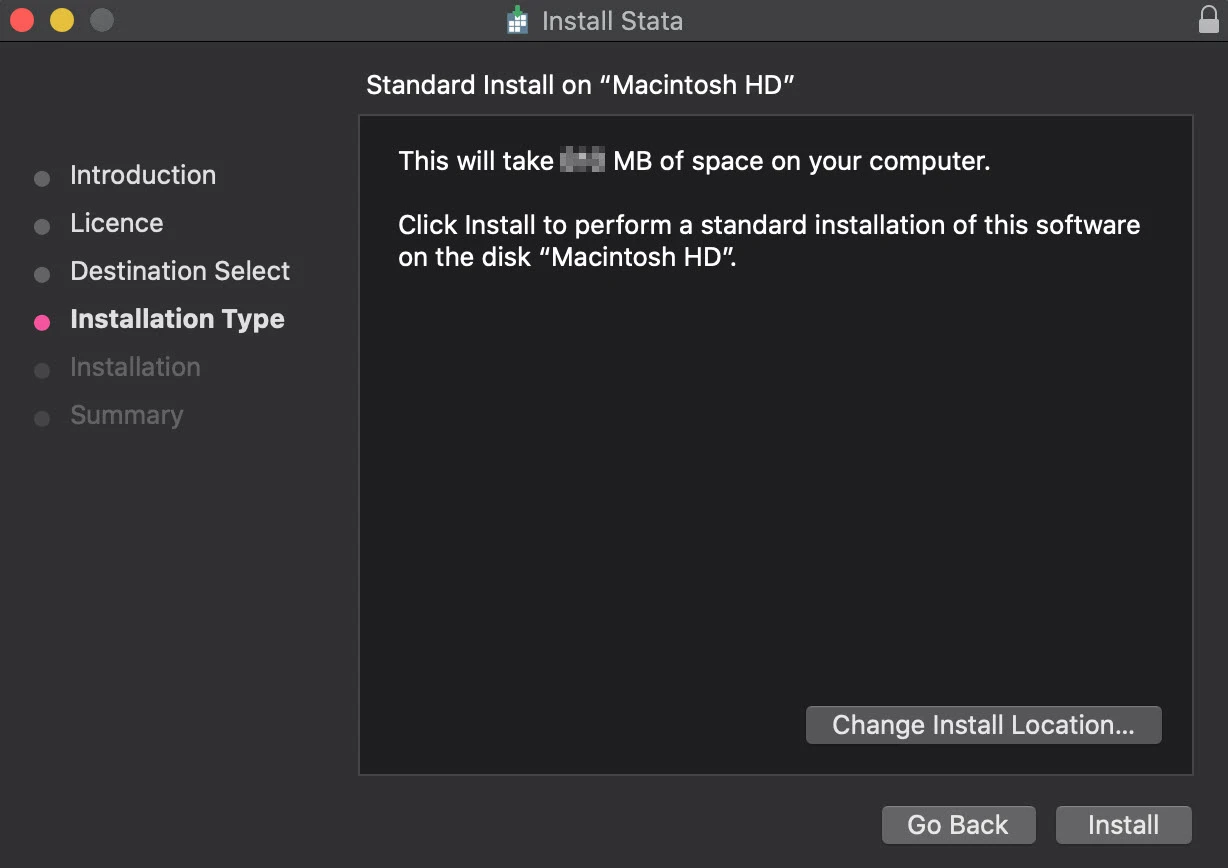Click the Install Stata window title
This screenshot has height=868, width=1228.
(611, 20)
